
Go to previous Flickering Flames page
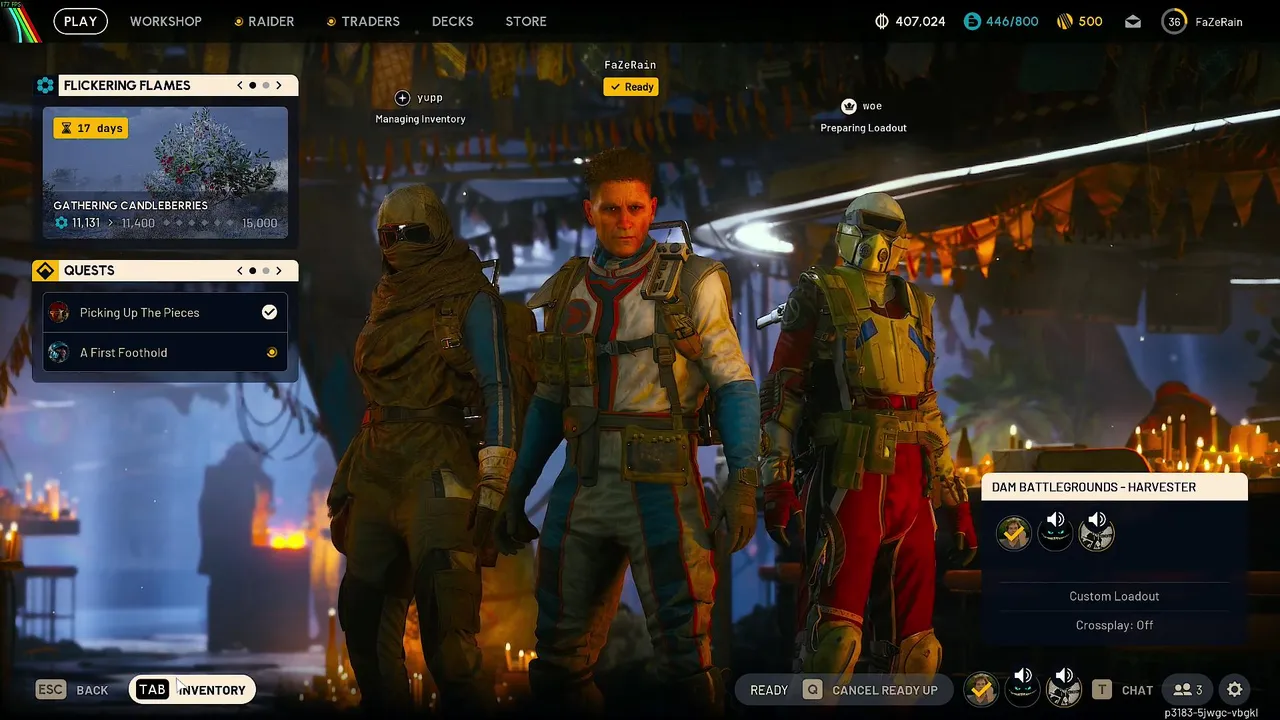coord(240,86)
